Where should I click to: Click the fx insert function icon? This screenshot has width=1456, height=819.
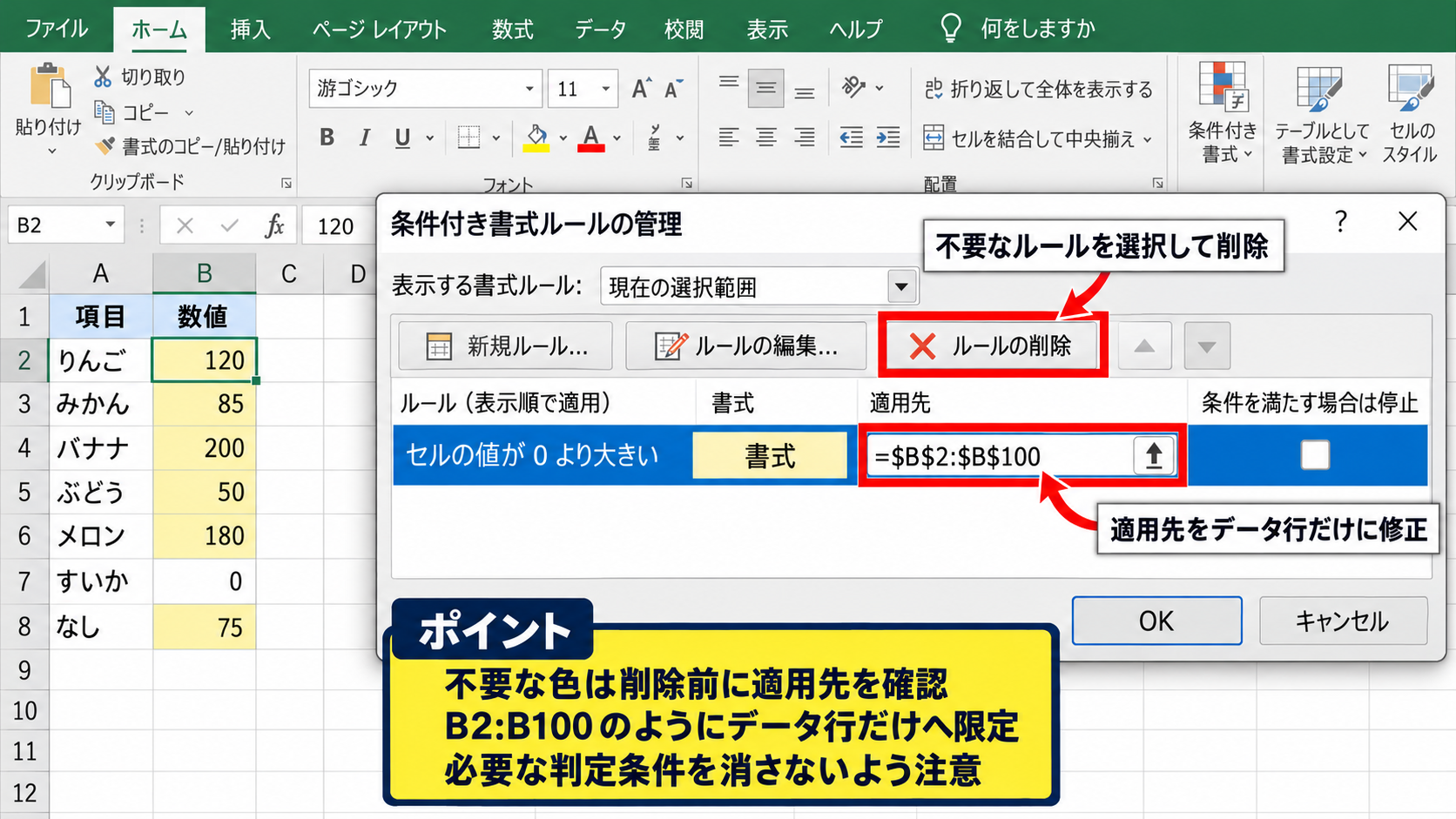pos(274,225)
